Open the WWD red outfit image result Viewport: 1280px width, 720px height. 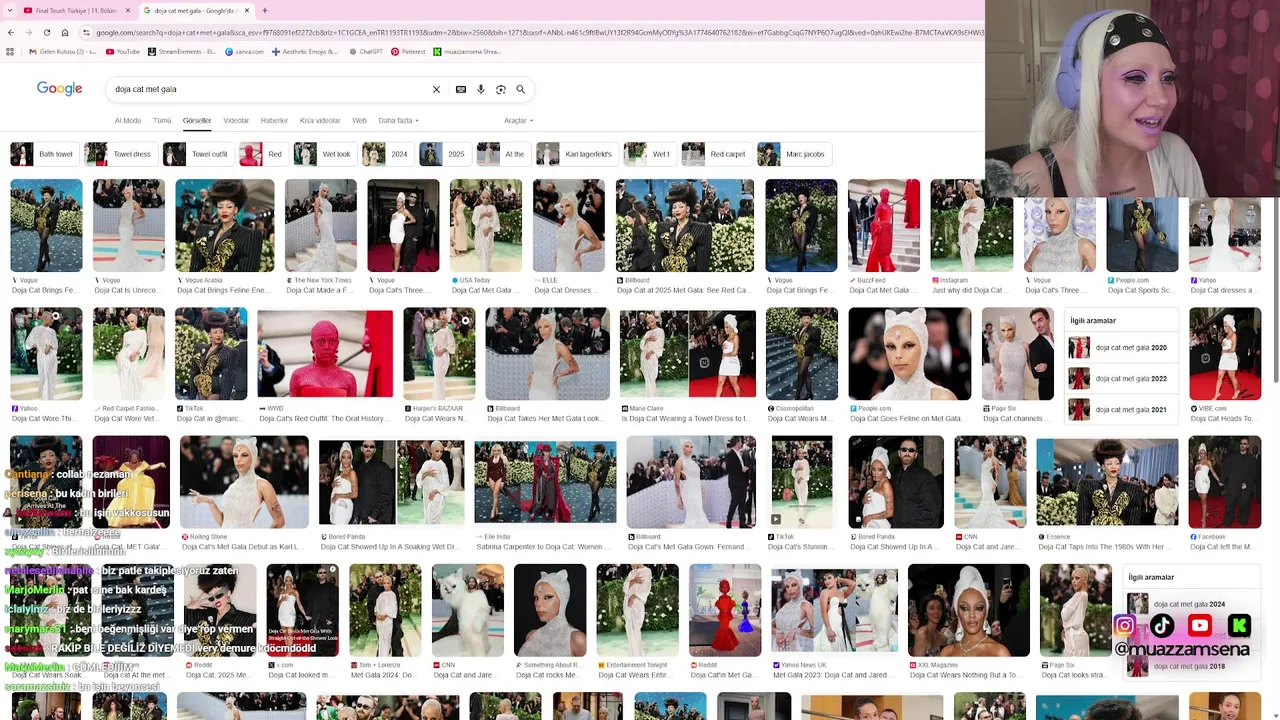(325, 355)
